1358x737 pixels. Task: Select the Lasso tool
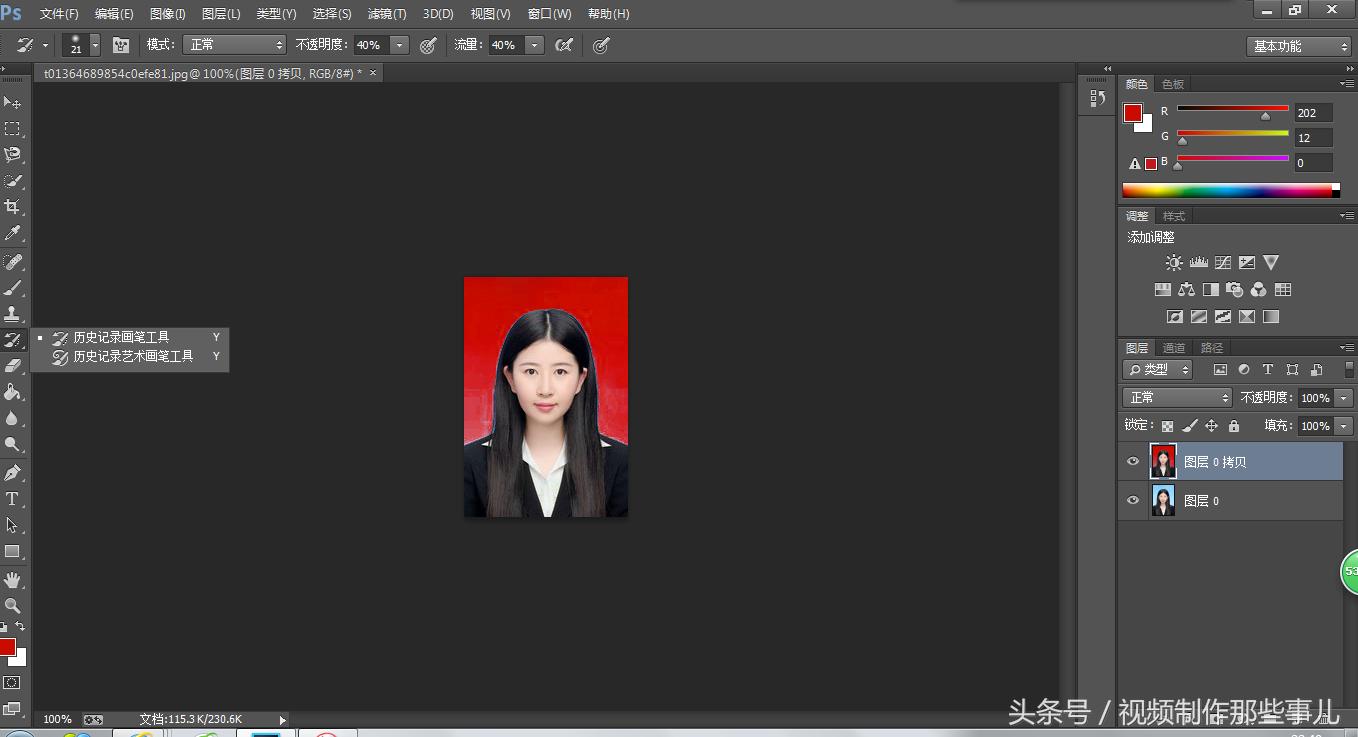[14, 155]
